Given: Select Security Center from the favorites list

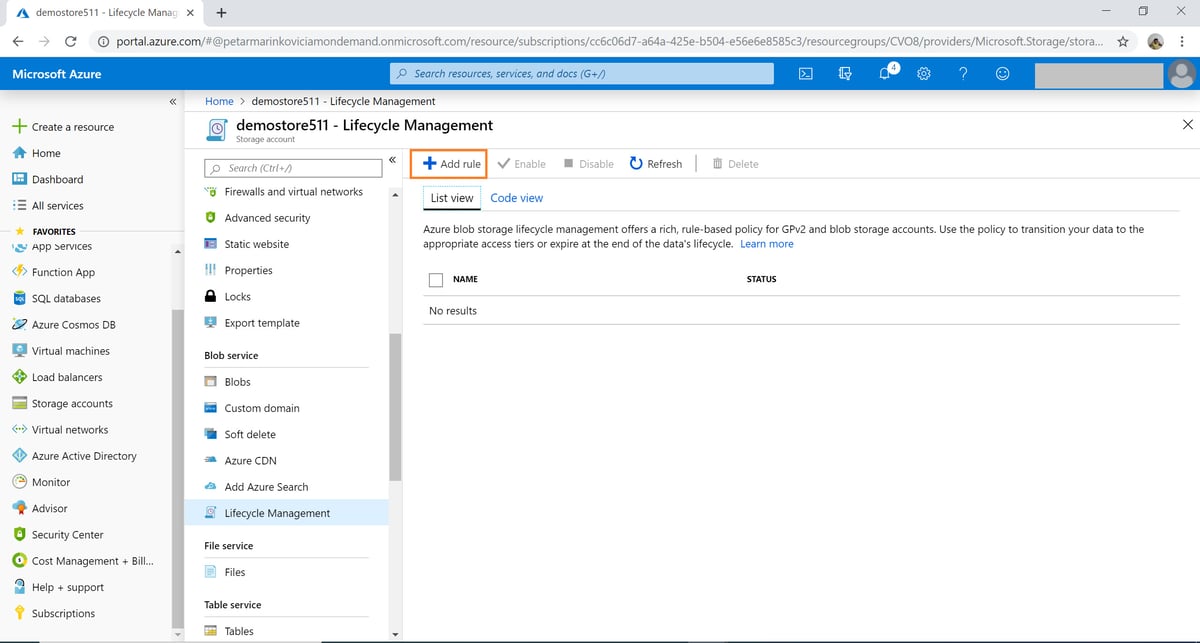Looking at the screenshot, I should [68, 534].
